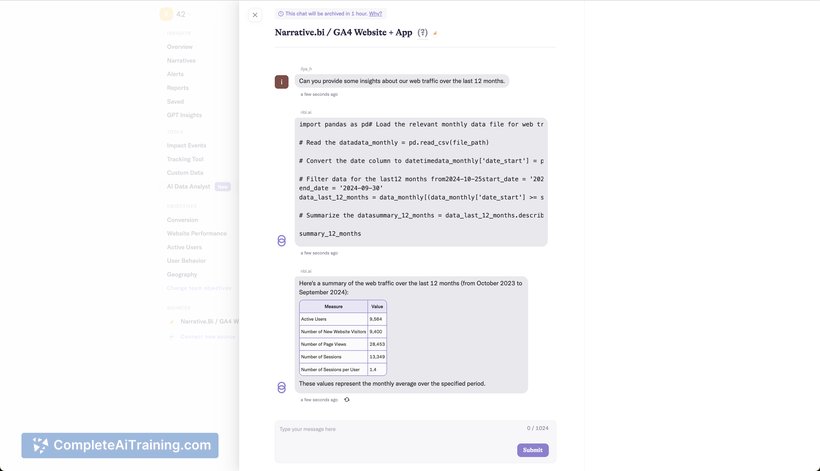
Task: Click the page views value 28,453
Action: click(x=377, y=344)
